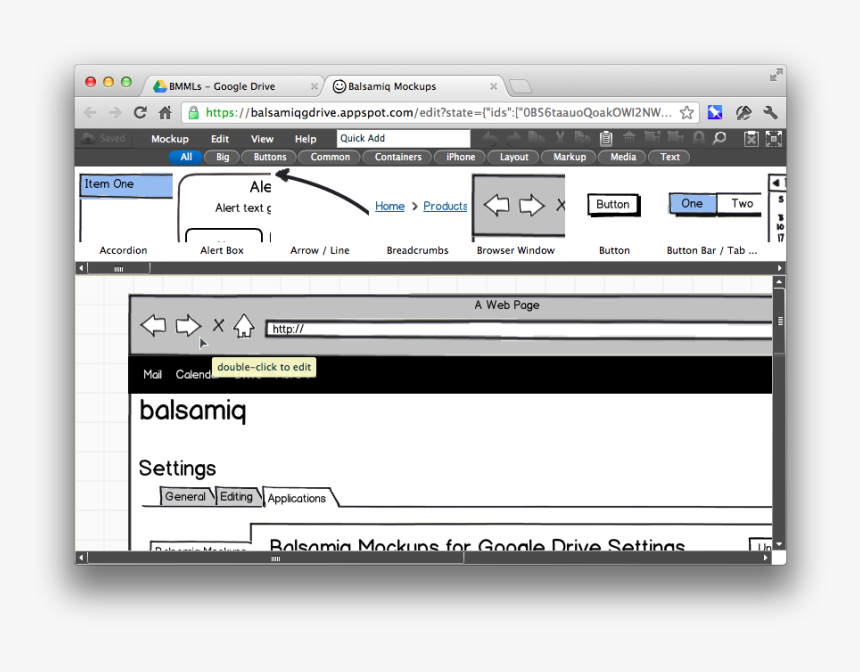Pick the Accordion component thumbnail
860x672 pixels.
click(x=125, y=207)
